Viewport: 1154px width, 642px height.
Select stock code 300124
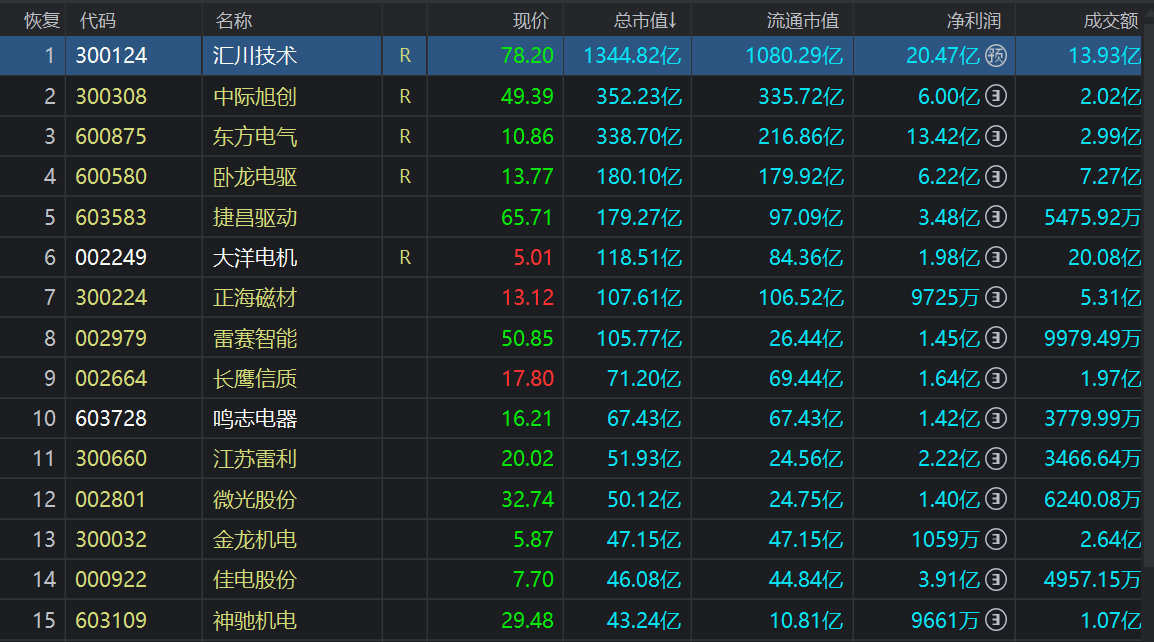111,56
